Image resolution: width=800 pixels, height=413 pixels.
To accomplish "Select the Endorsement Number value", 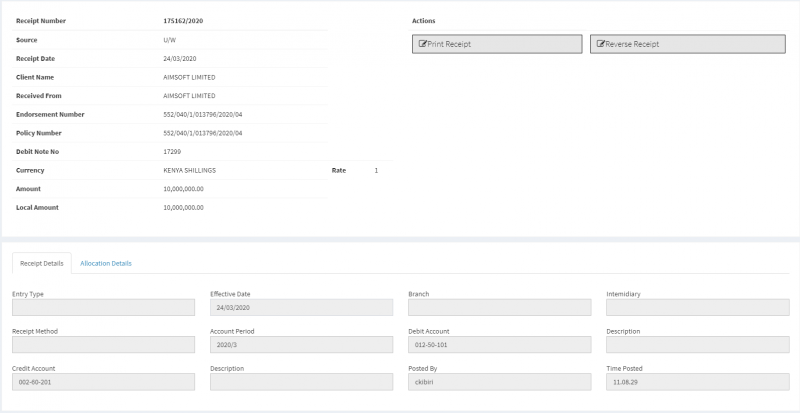I will 203,114.
